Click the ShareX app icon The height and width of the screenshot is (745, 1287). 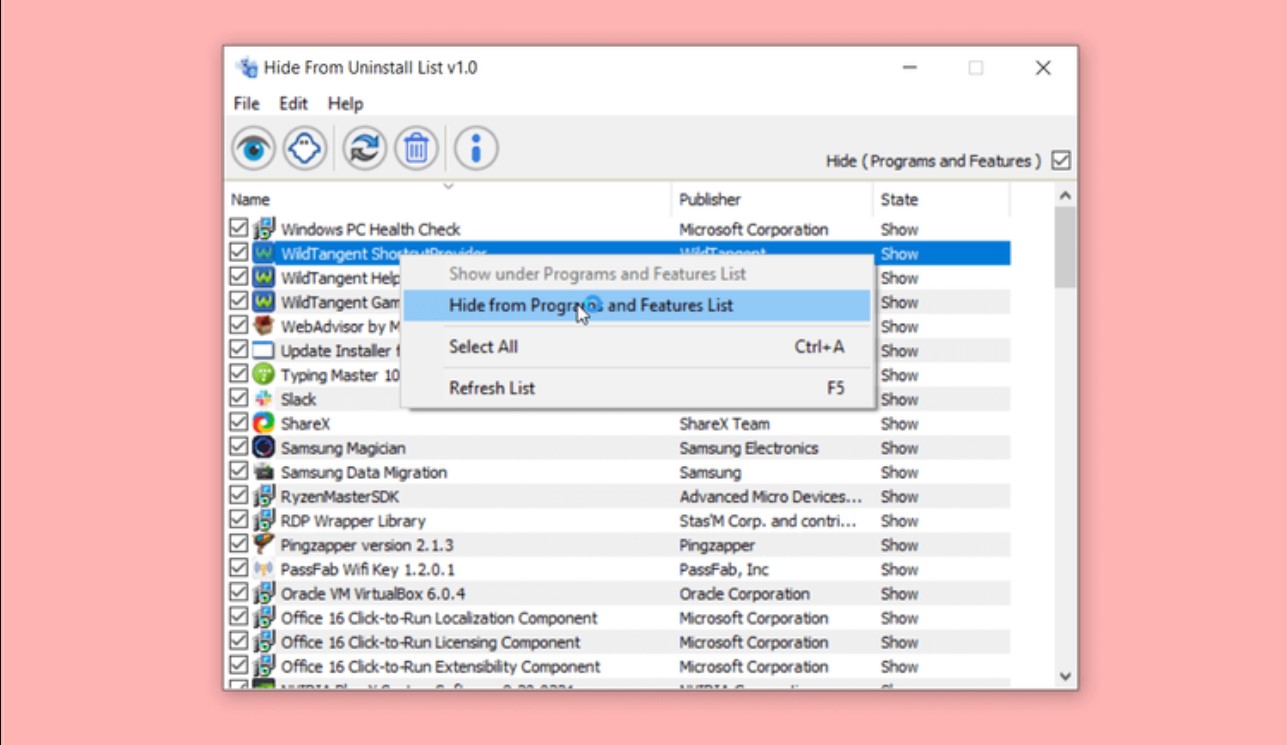tap(263, 423)
